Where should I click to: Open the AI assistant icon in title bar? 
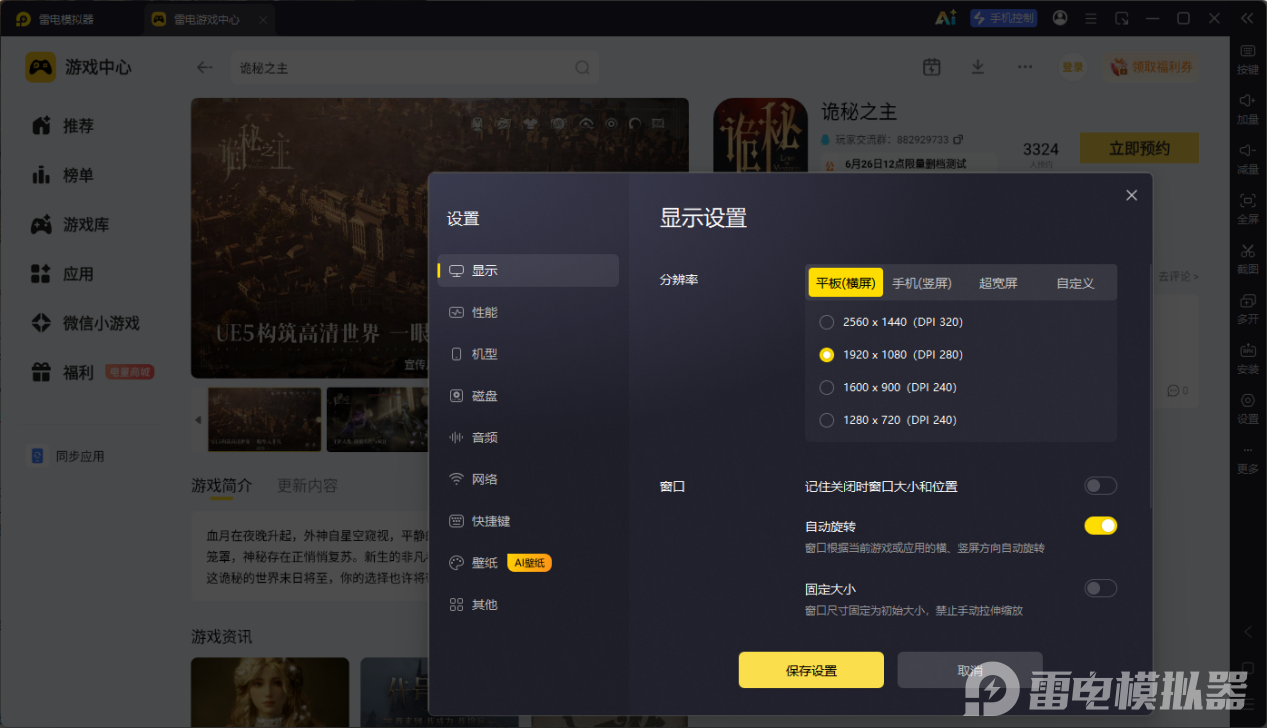pyautogui.click(x=945, y=18)
